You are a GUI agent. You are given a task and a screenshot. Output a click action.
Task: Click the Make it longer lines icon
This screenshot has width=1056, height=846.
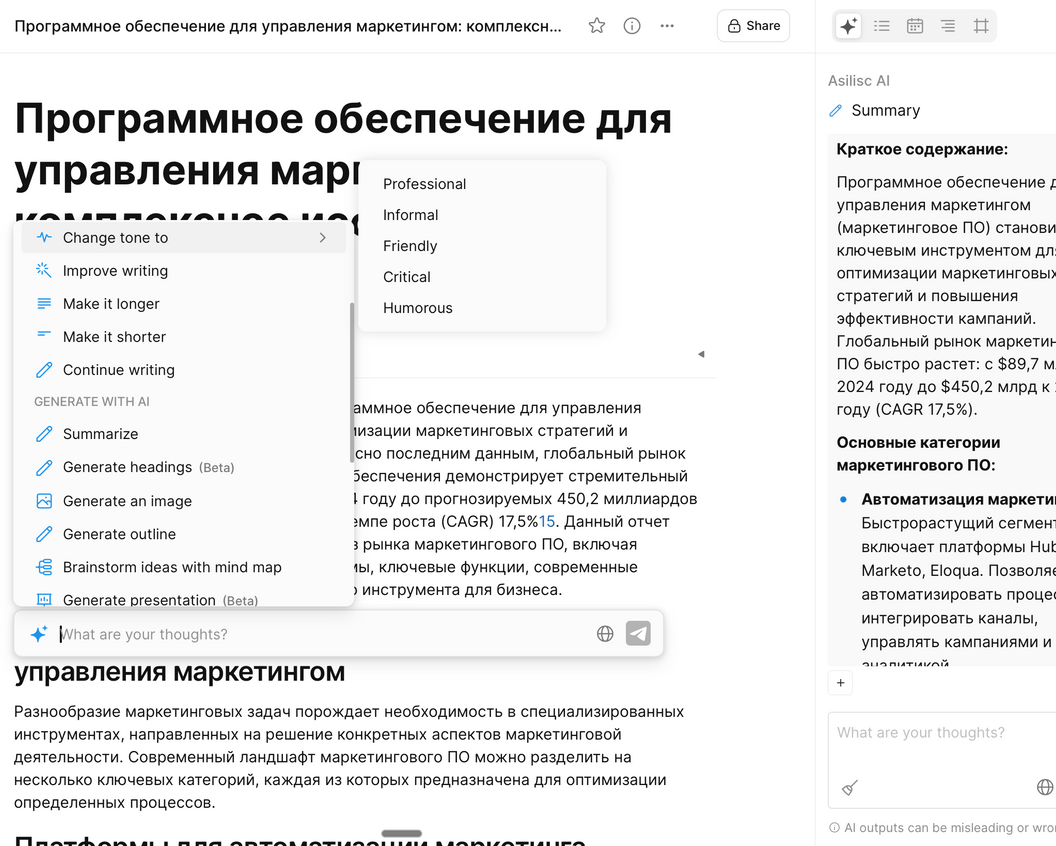(44, 304)
